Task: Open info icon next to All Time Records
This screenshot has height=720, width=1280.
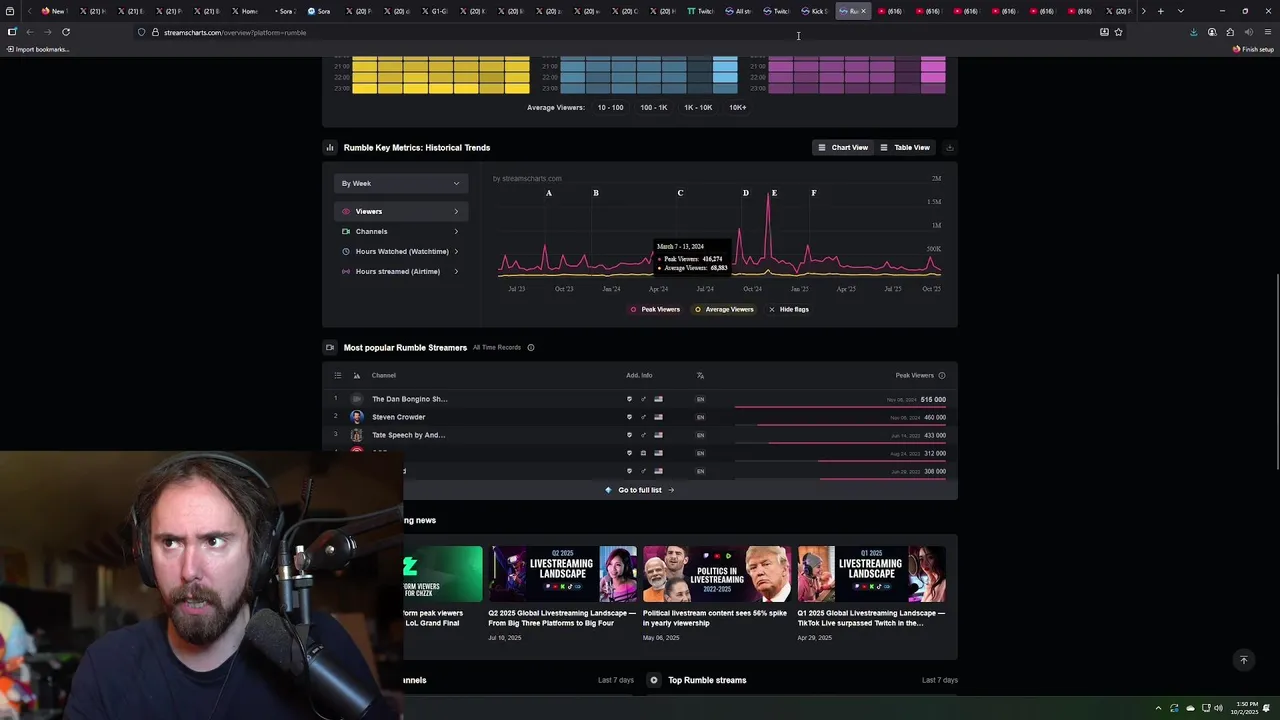Action: (531, 348)
